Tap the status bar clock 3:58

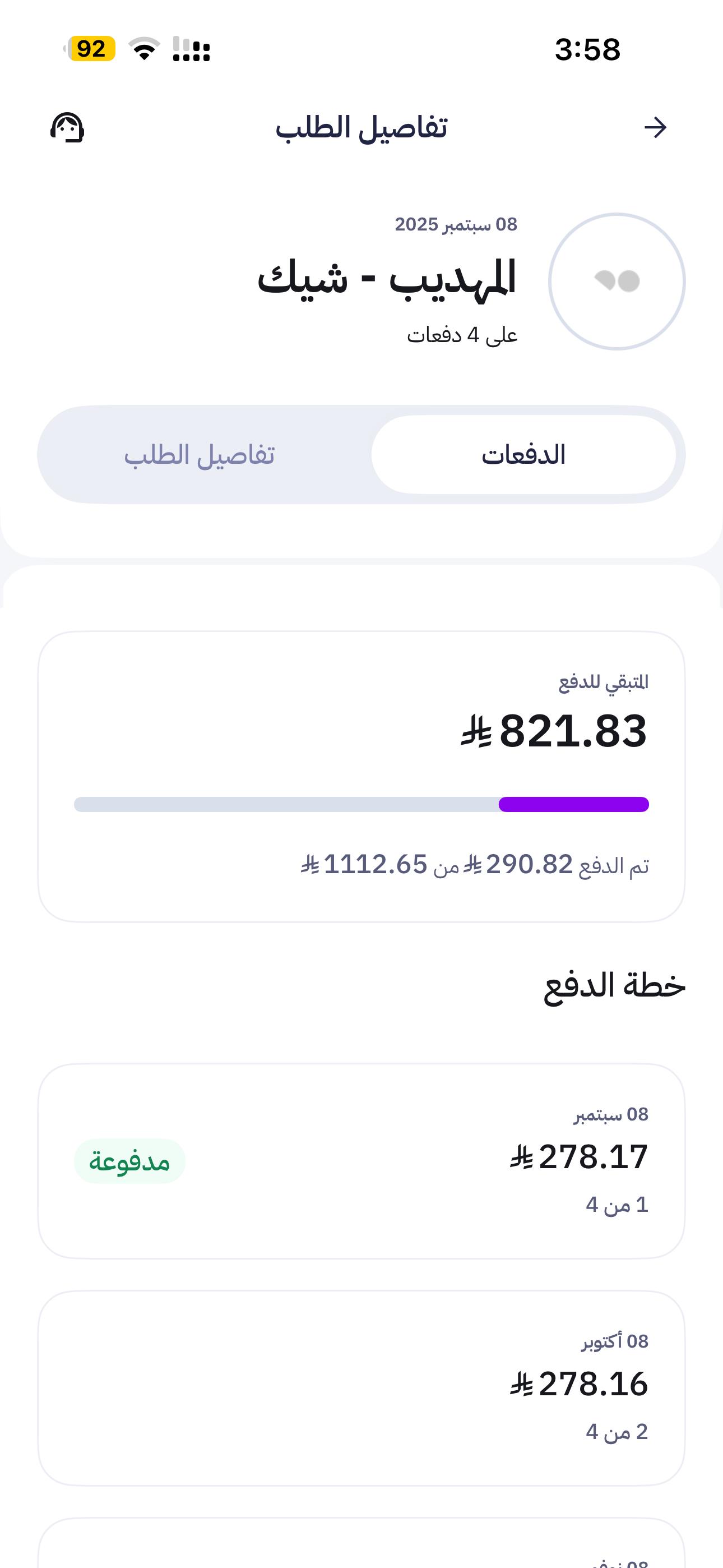click(587, 49)
